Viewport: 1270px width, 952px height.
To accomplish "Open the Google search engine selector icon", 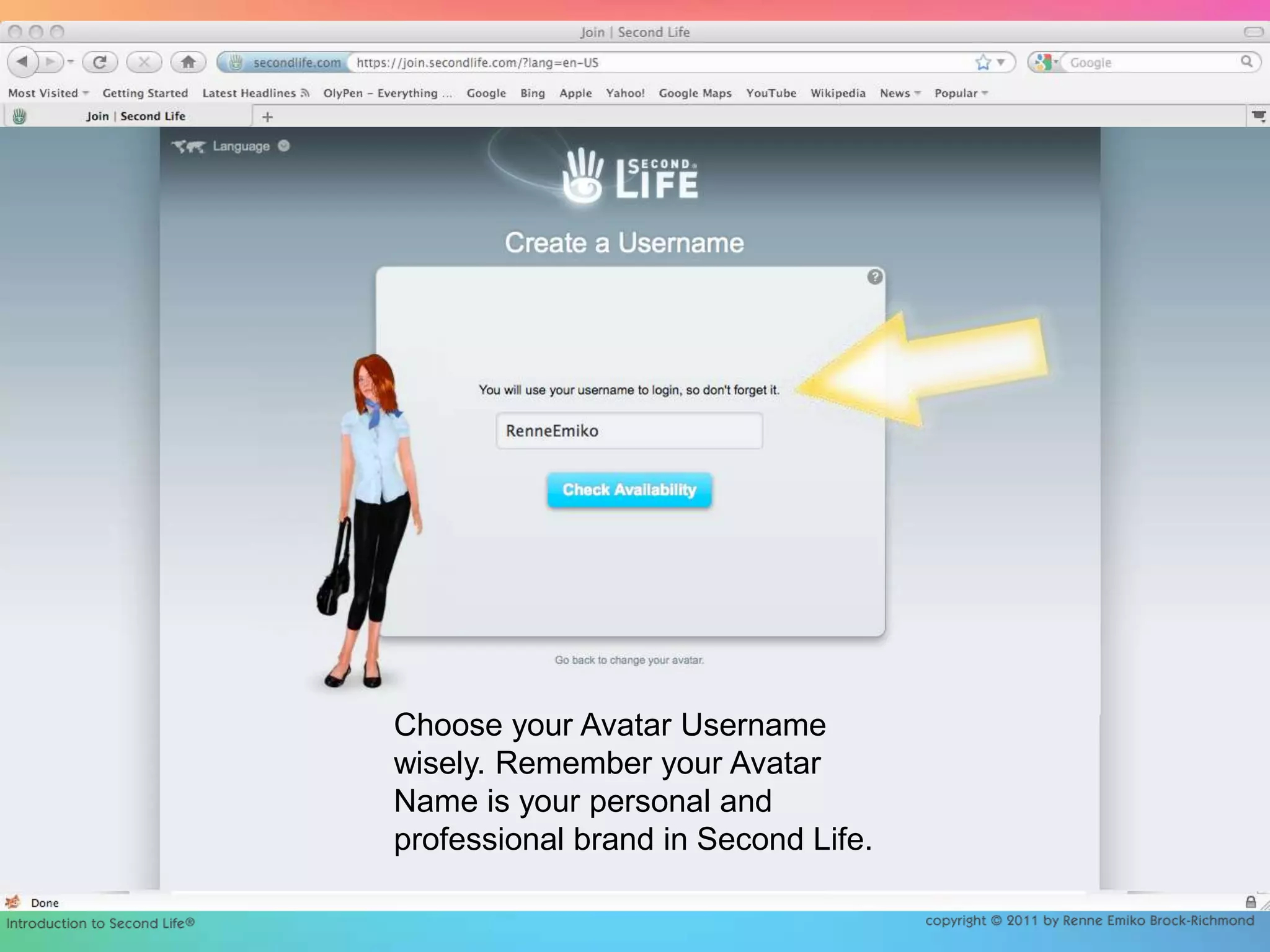I will [x=1044, y=63].
